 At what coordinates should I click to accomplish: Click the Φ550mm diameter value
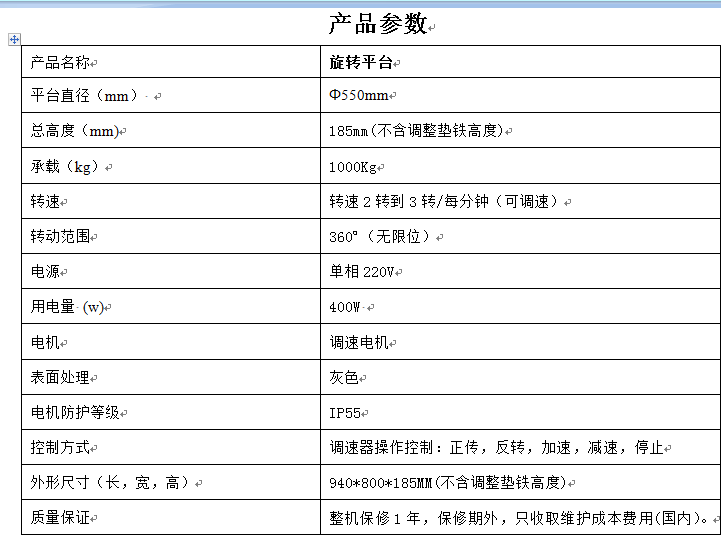pyautogui.click(x=359, y=96)
